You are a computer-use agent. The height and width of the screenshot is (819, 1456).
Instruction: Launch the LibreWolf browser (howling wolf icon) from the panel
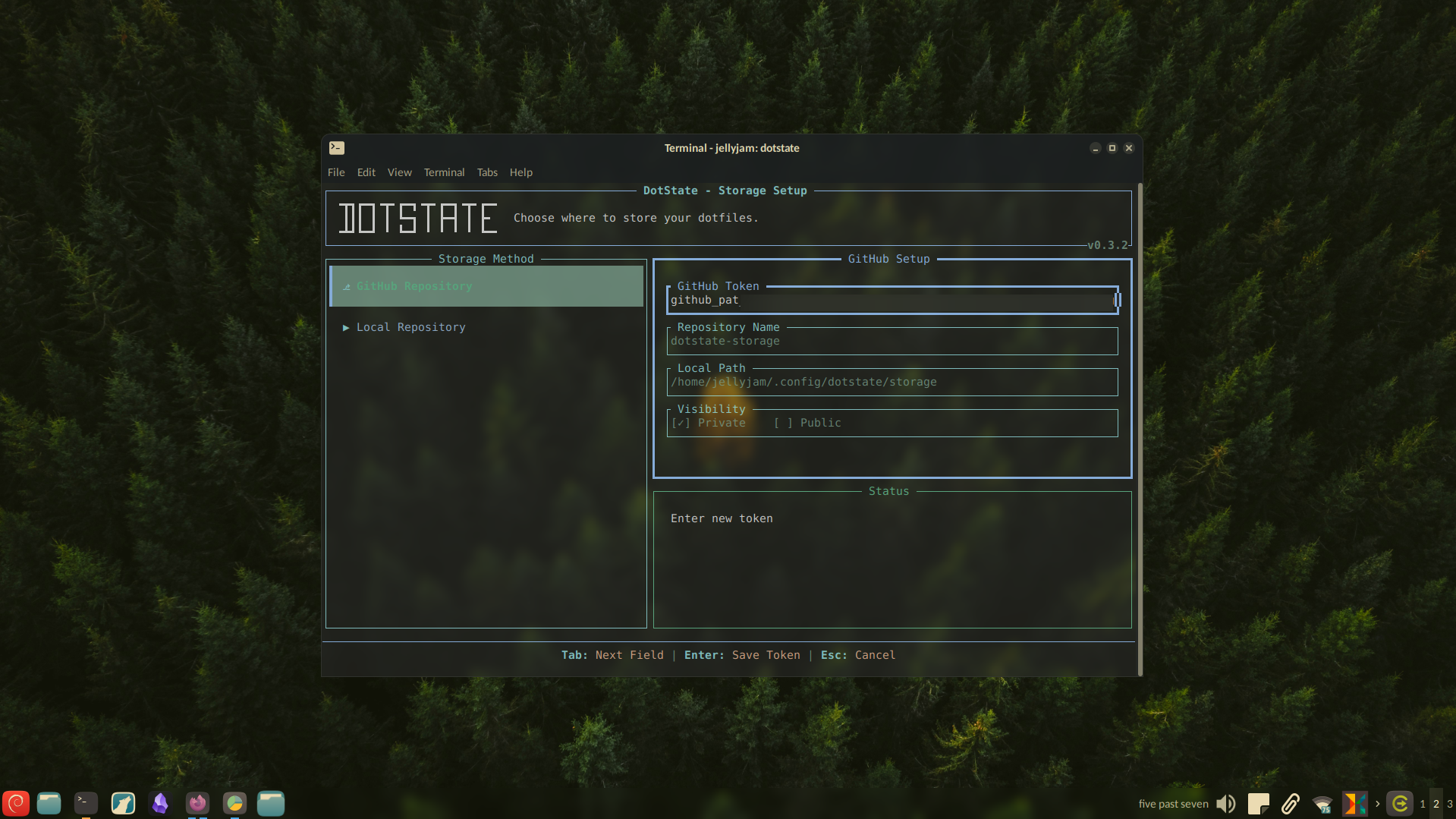[123, 803]
